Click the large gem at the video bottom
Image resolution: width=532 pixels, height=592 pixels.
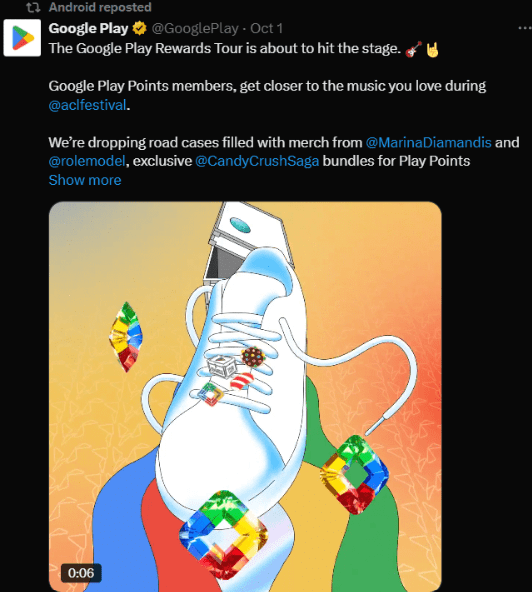224,533
